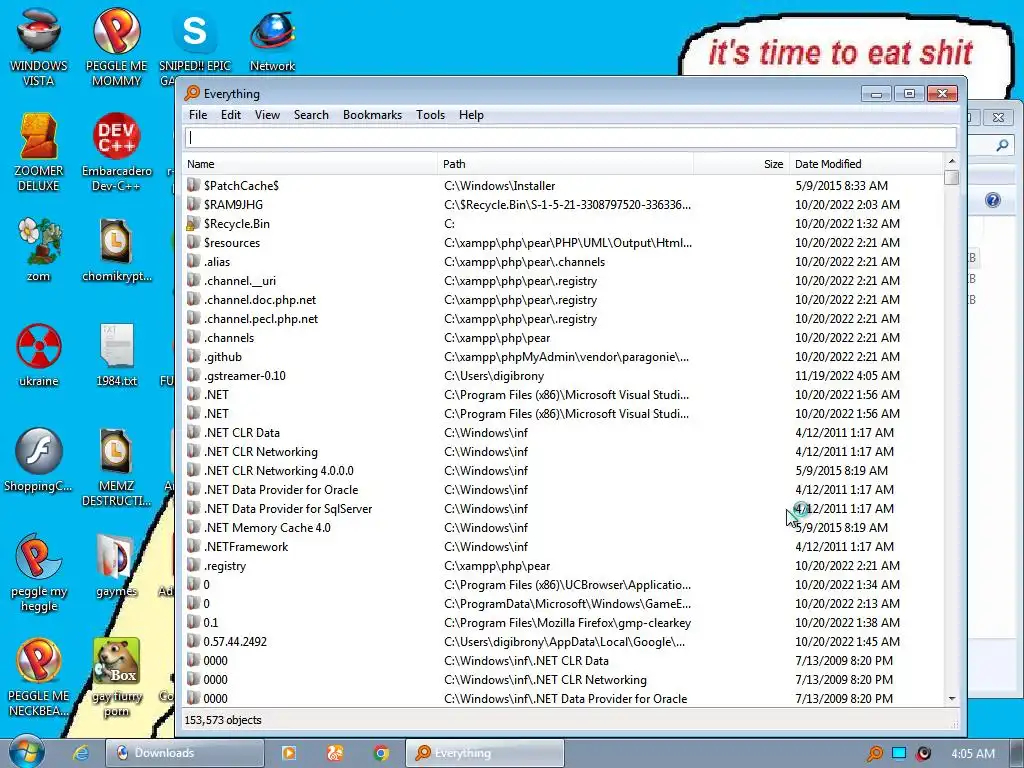This screenshot has height=768, width=1024.
Task: Open the WINDOWS VISTA desktop icon
Action: coord(39,46)
